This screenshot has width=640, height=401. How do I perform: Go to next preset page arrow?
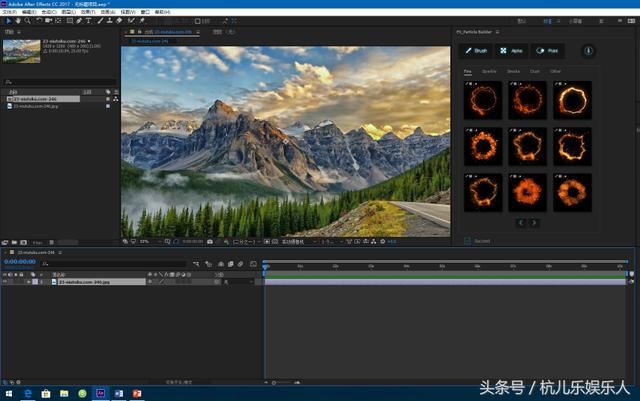pyautogui.click(x=535, y=223)
